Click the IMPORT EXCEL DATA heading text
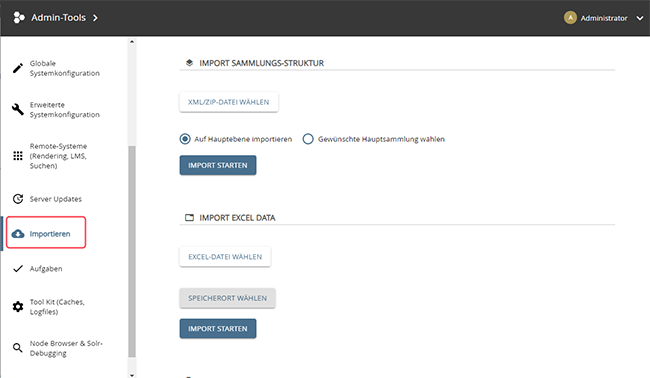 237,218
